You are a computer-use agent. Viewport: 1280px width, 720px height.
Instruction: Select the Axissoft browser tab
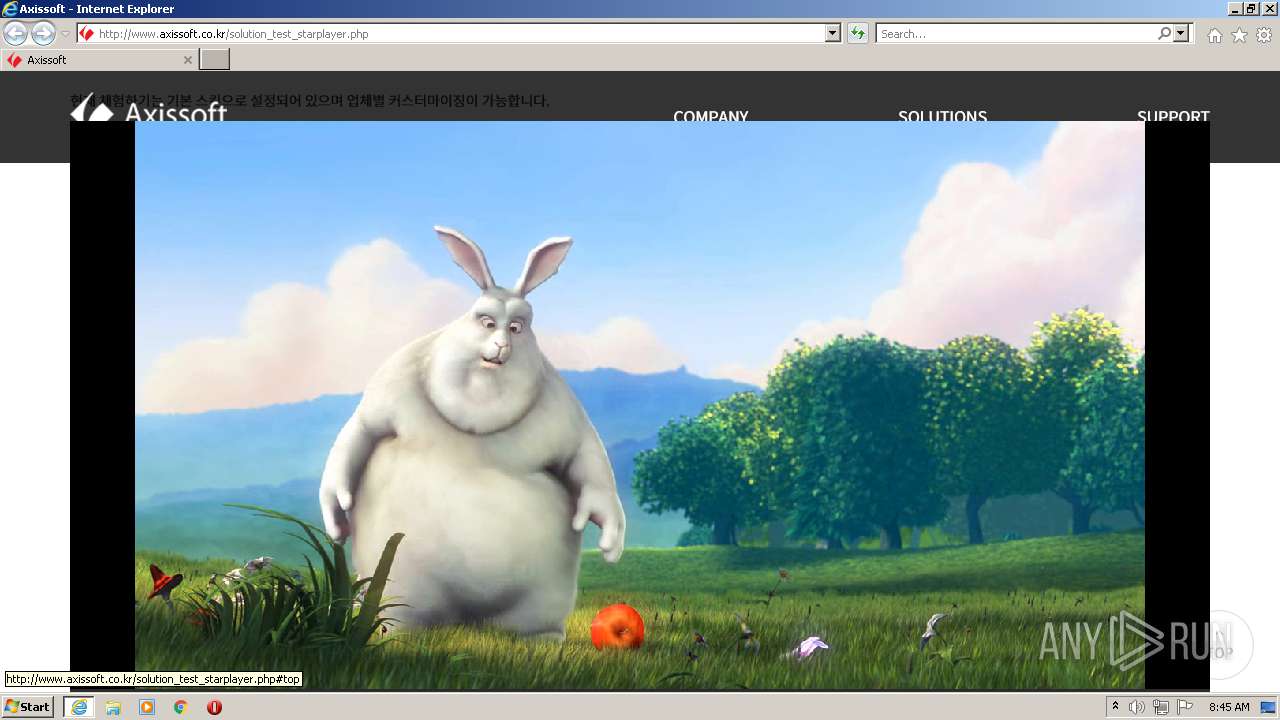coord(98,60)
